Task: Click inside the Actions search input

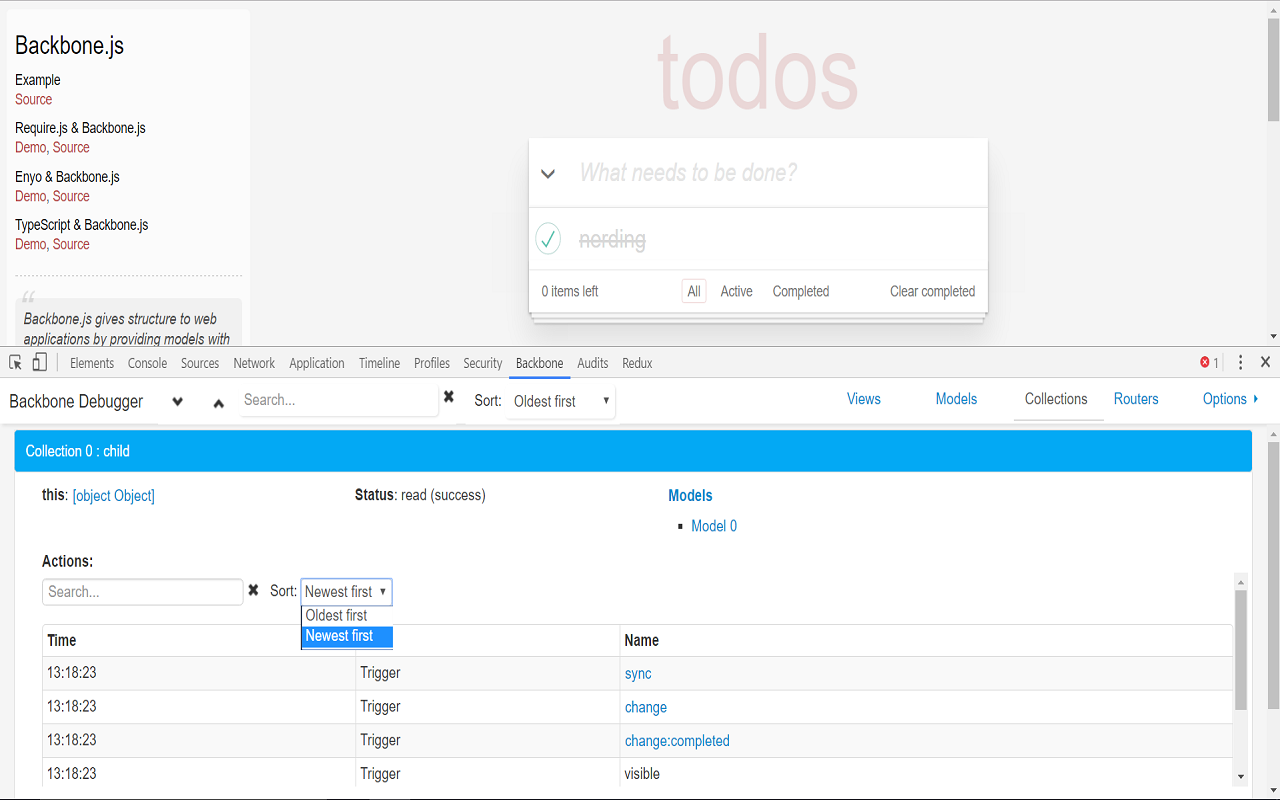Action: pos(140,591)
